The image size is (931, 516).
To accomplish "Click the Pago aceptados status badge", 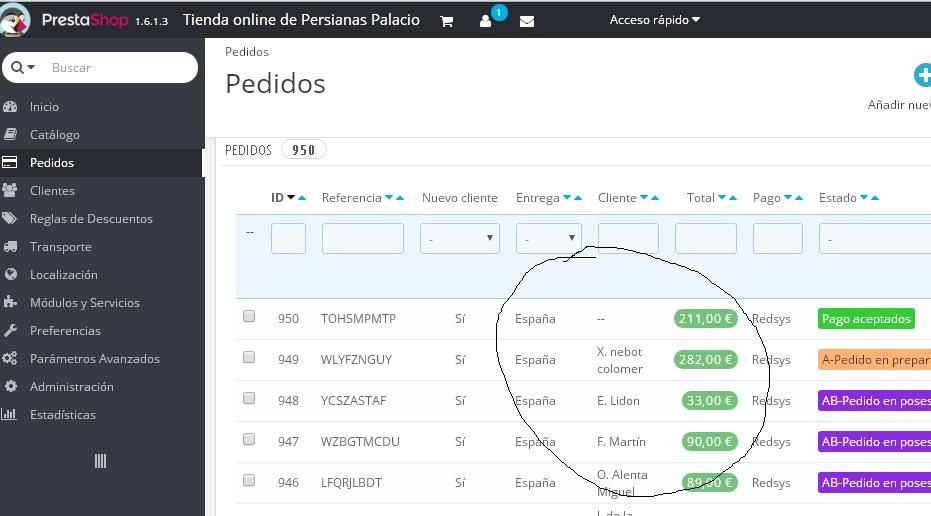I will pyautogui.click(x=866, y=319).
